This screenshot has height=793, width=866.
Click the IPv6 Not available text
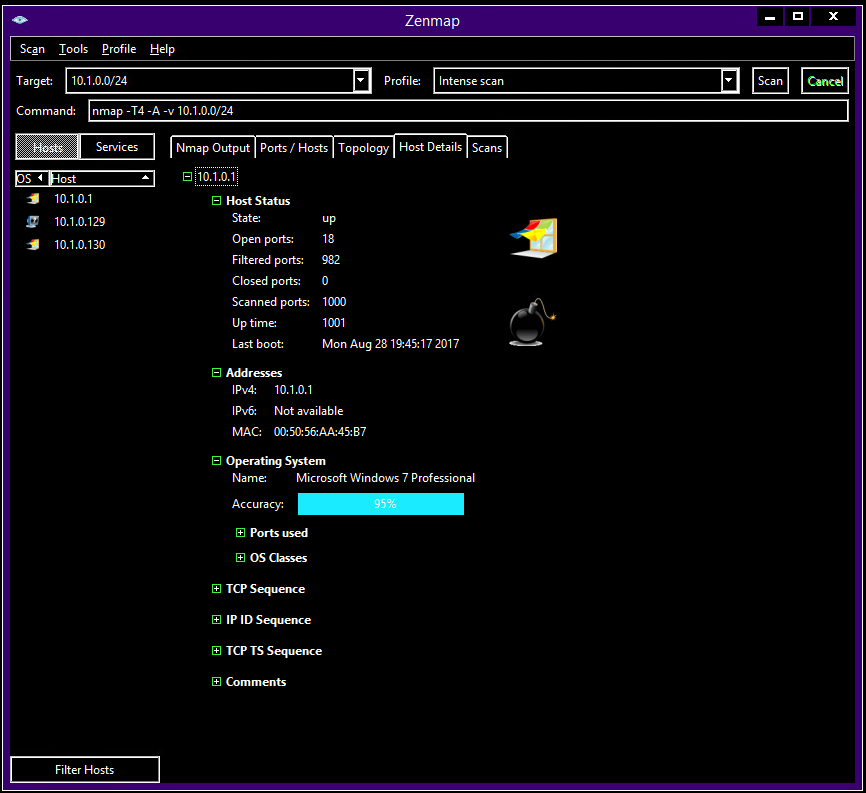pos(308,411)
